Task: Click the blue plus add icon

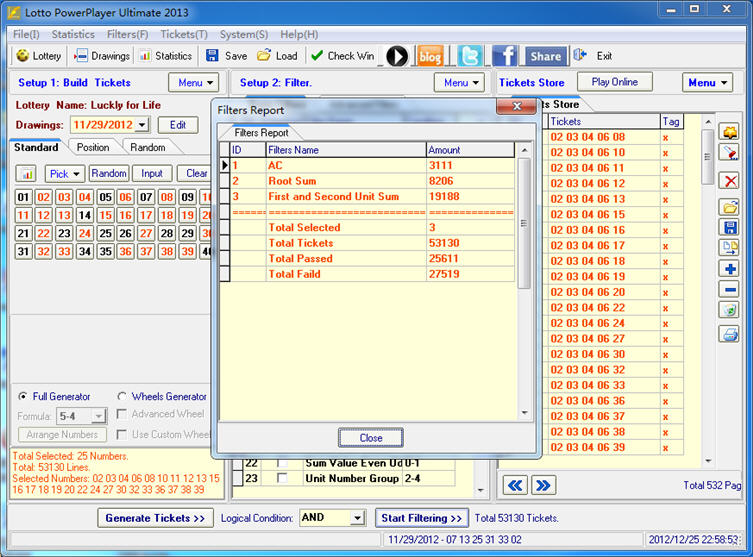Action: coord(730,269)
